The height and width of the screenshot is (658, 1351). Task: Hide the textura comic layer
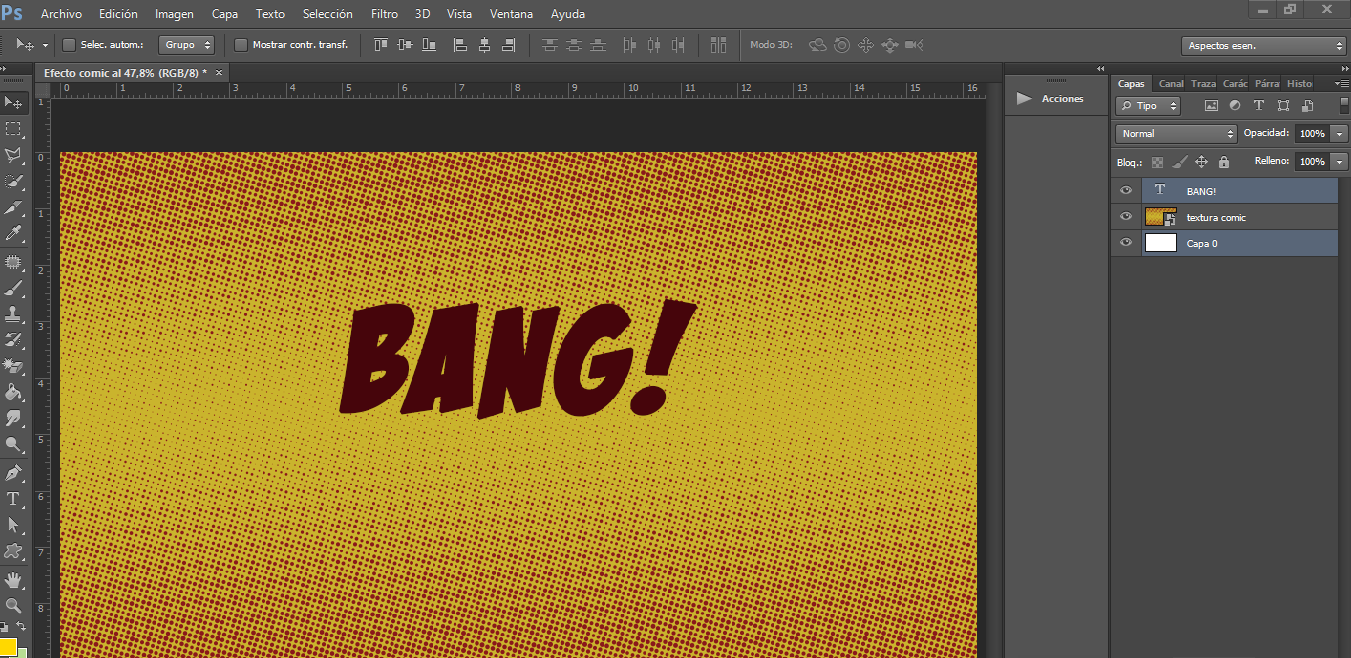1126,217
